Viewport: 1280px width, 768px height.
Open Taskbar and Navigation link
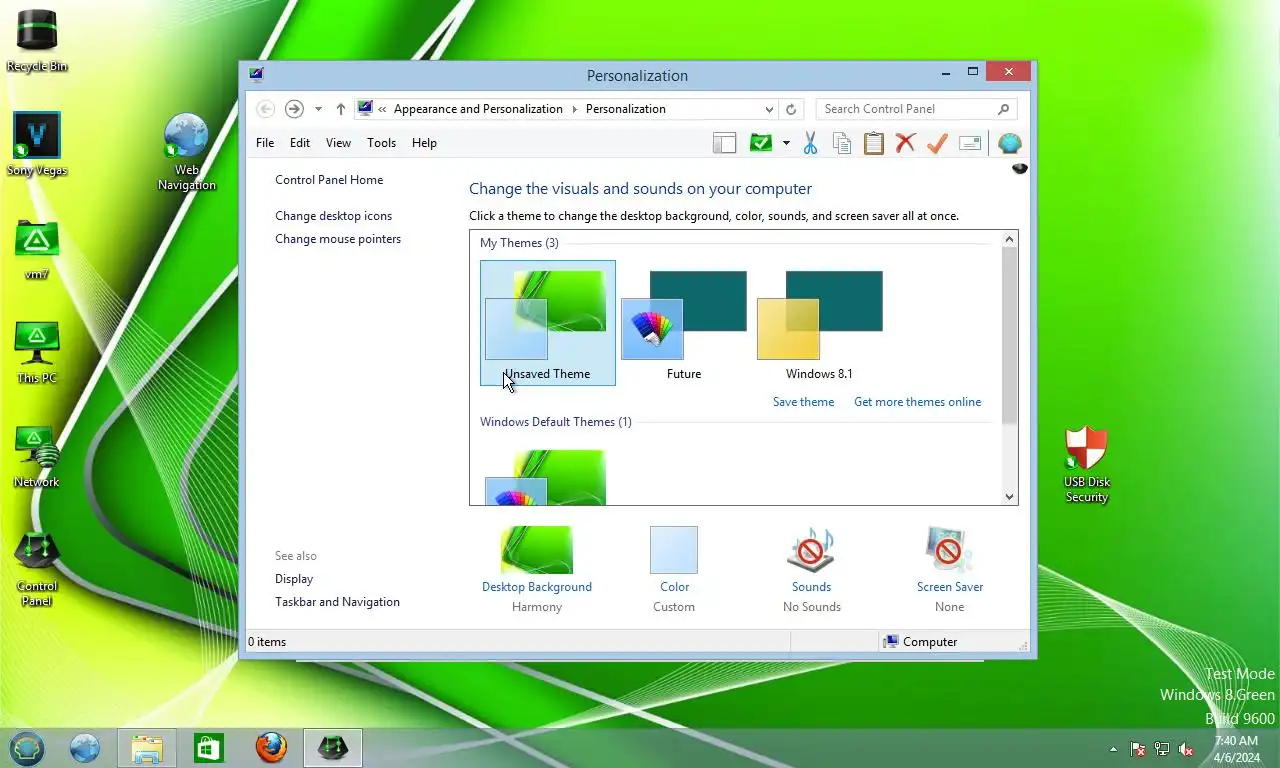(337, 602)
